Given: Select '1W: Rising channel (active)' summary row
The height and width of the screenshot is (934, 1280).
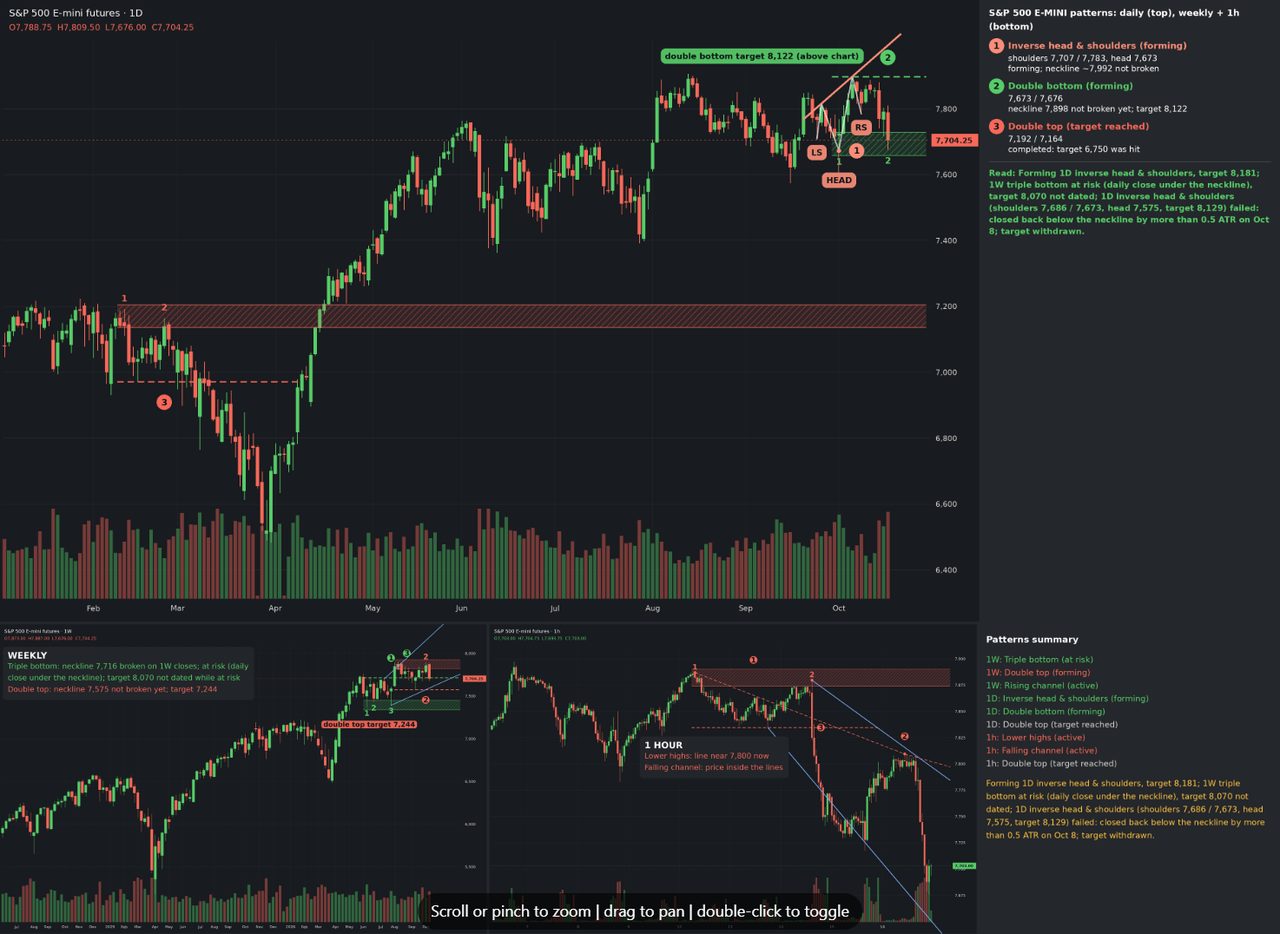Looking at the screenshot, I should [x=1041, y=686].
